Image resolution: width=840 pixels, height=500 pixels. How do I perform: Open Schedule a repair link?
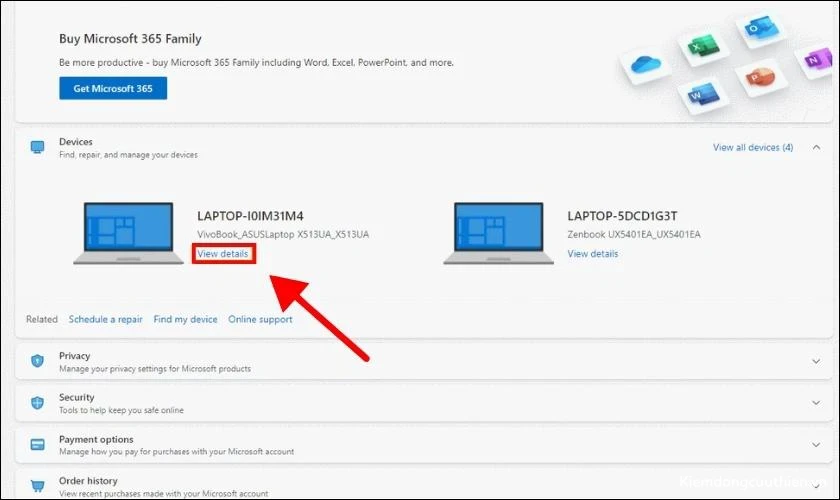pyautogui.click(x=106, y=319)
